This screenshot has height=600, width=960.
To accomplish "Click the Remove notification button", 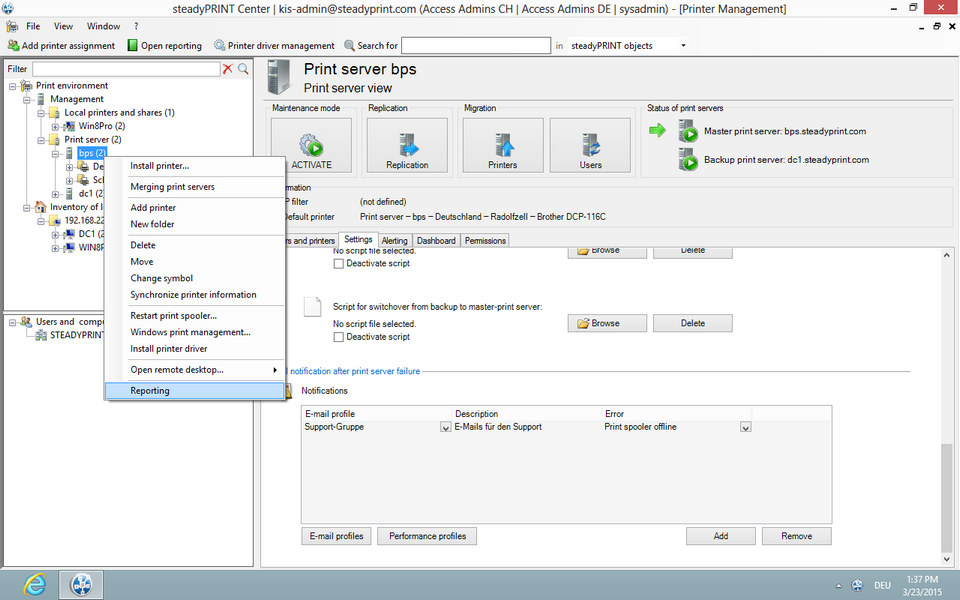I will pos(797,536).
